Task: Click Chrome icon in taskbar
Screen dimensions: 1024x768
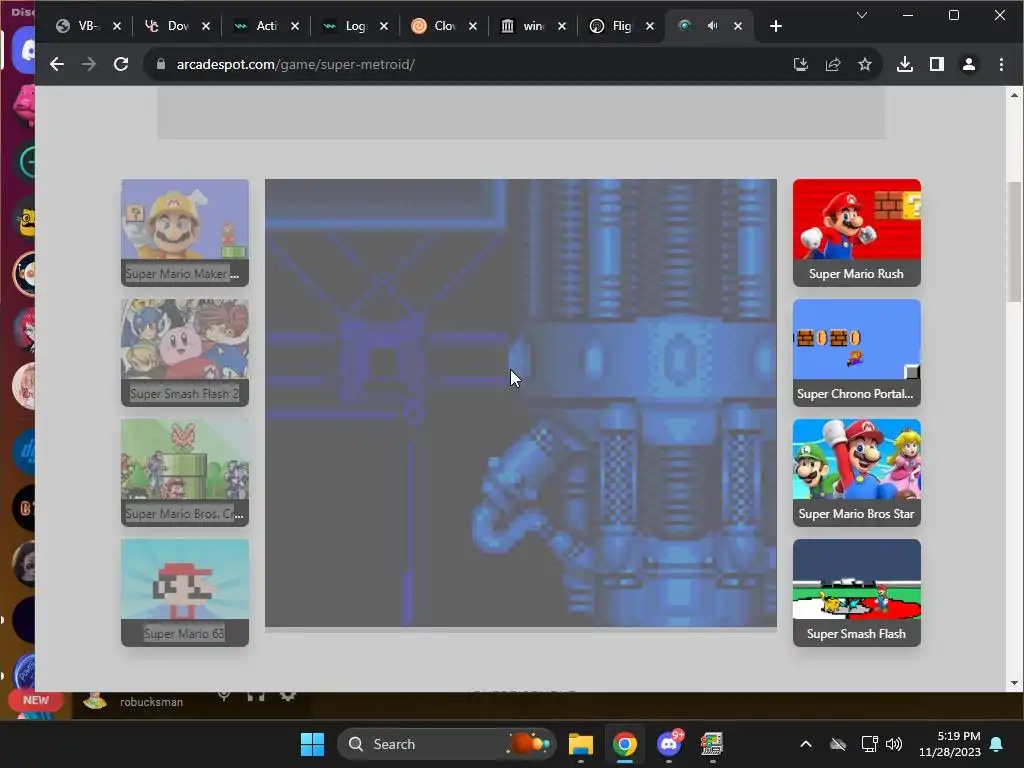Action: tap(625, 744)
